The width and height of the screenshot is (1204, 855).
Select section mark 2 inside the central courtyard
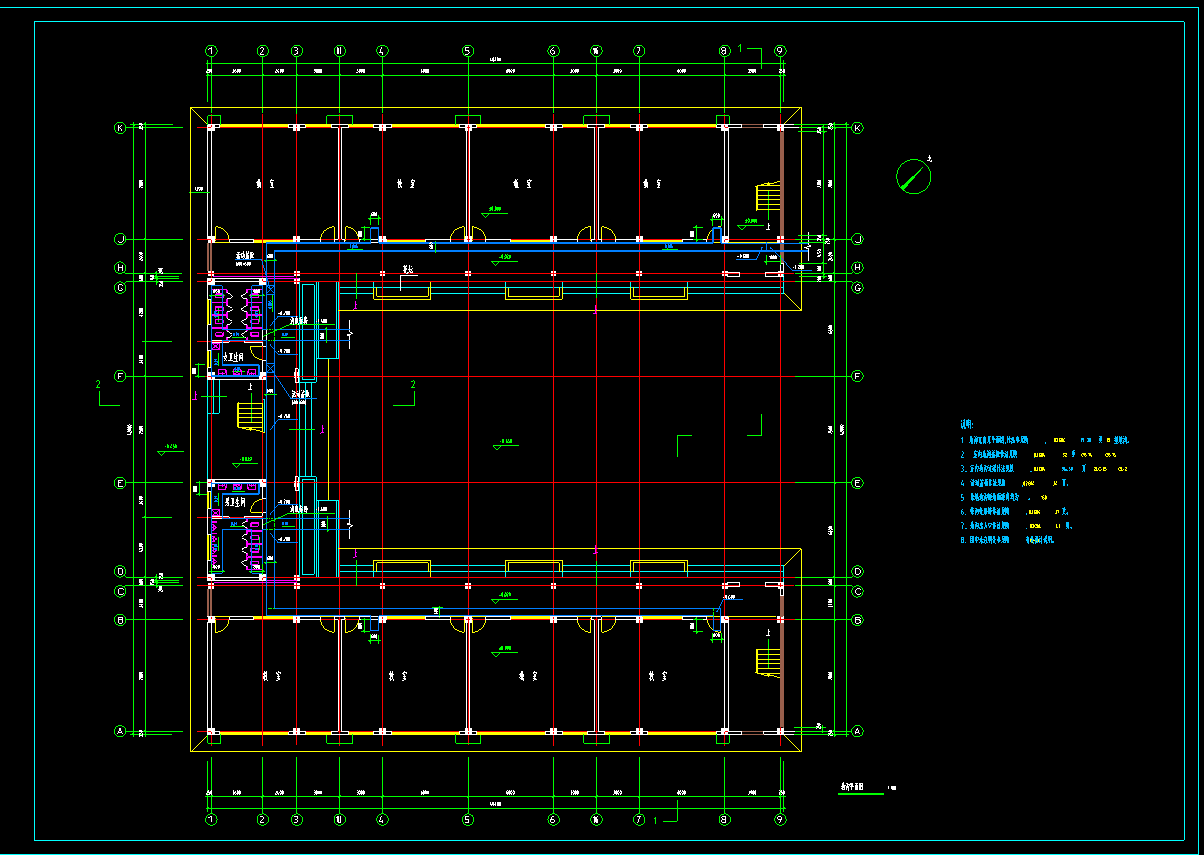pos(411,386)
